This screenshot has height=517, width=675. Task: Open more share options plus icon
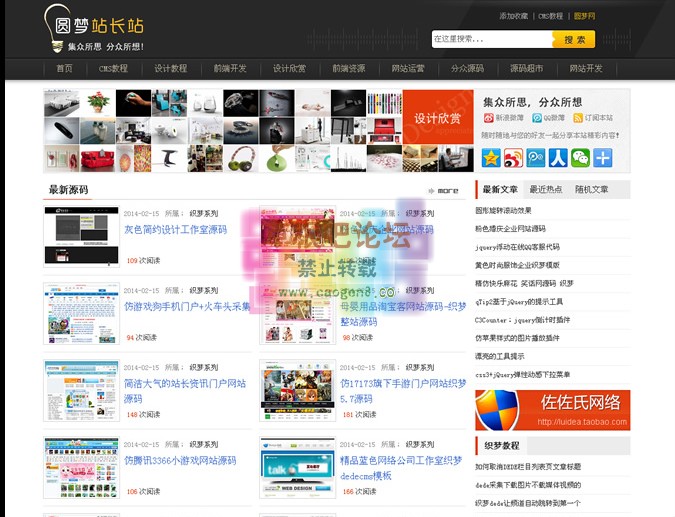pos(603,158)
